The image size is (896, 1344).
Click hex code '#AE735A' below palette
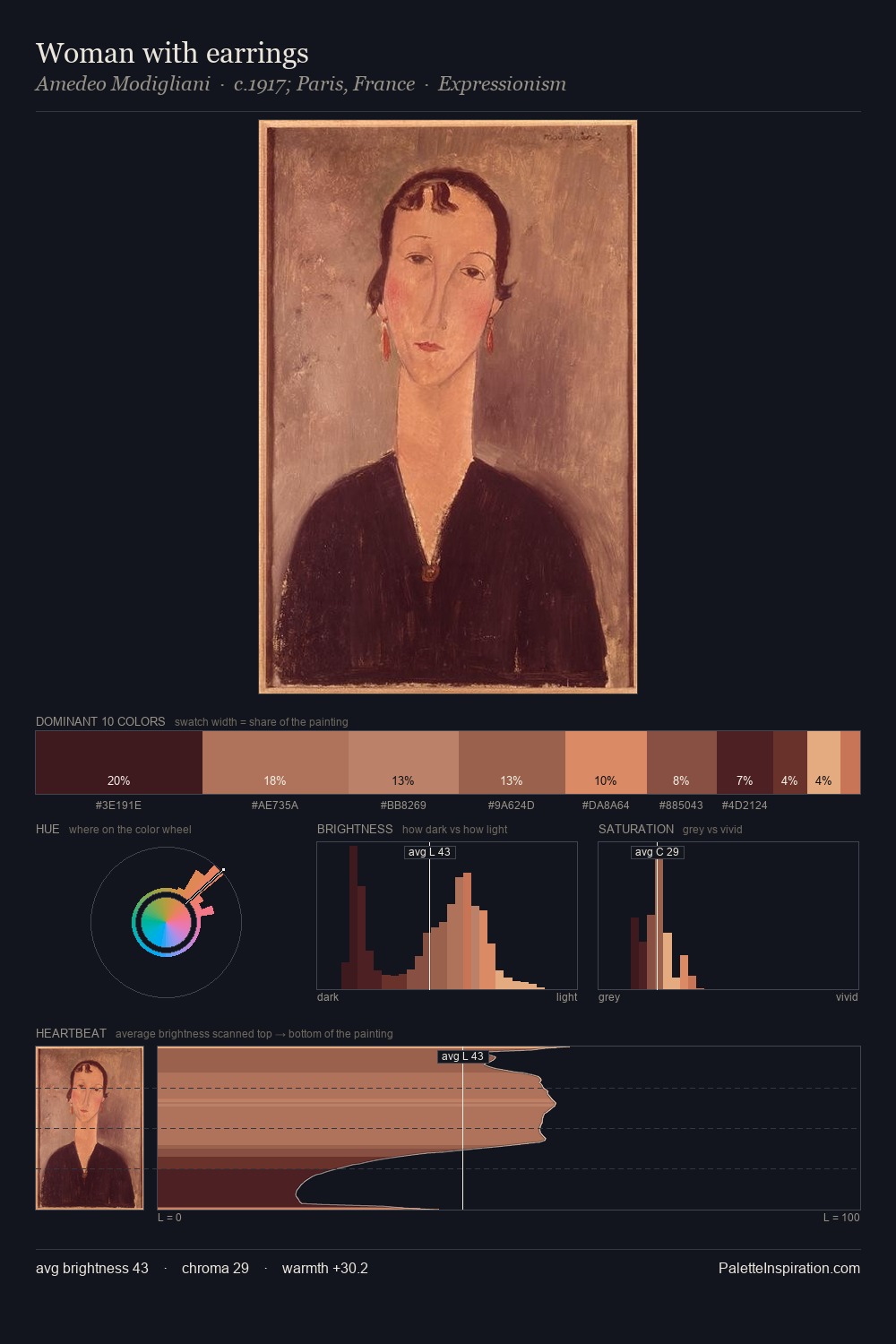tap(275, 806)
